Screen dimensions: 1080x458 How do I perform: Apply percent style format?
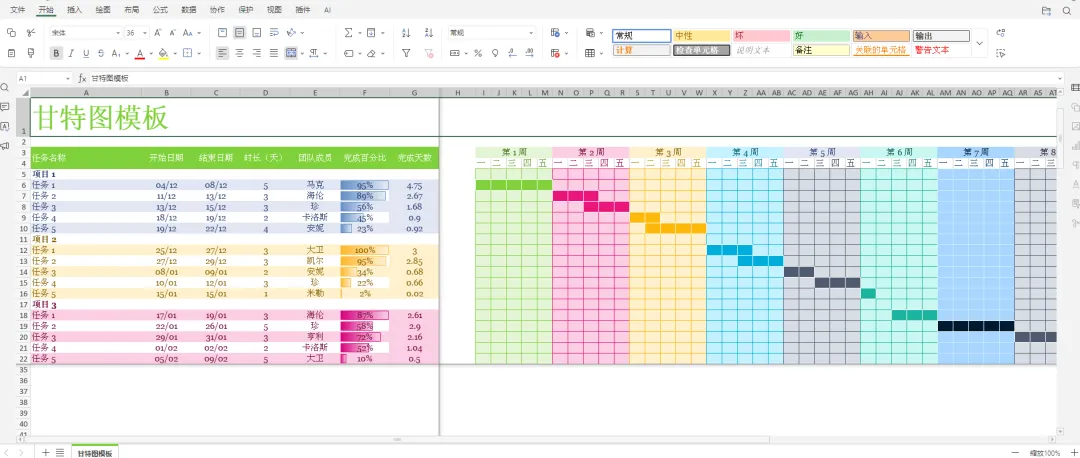point(478,53)
